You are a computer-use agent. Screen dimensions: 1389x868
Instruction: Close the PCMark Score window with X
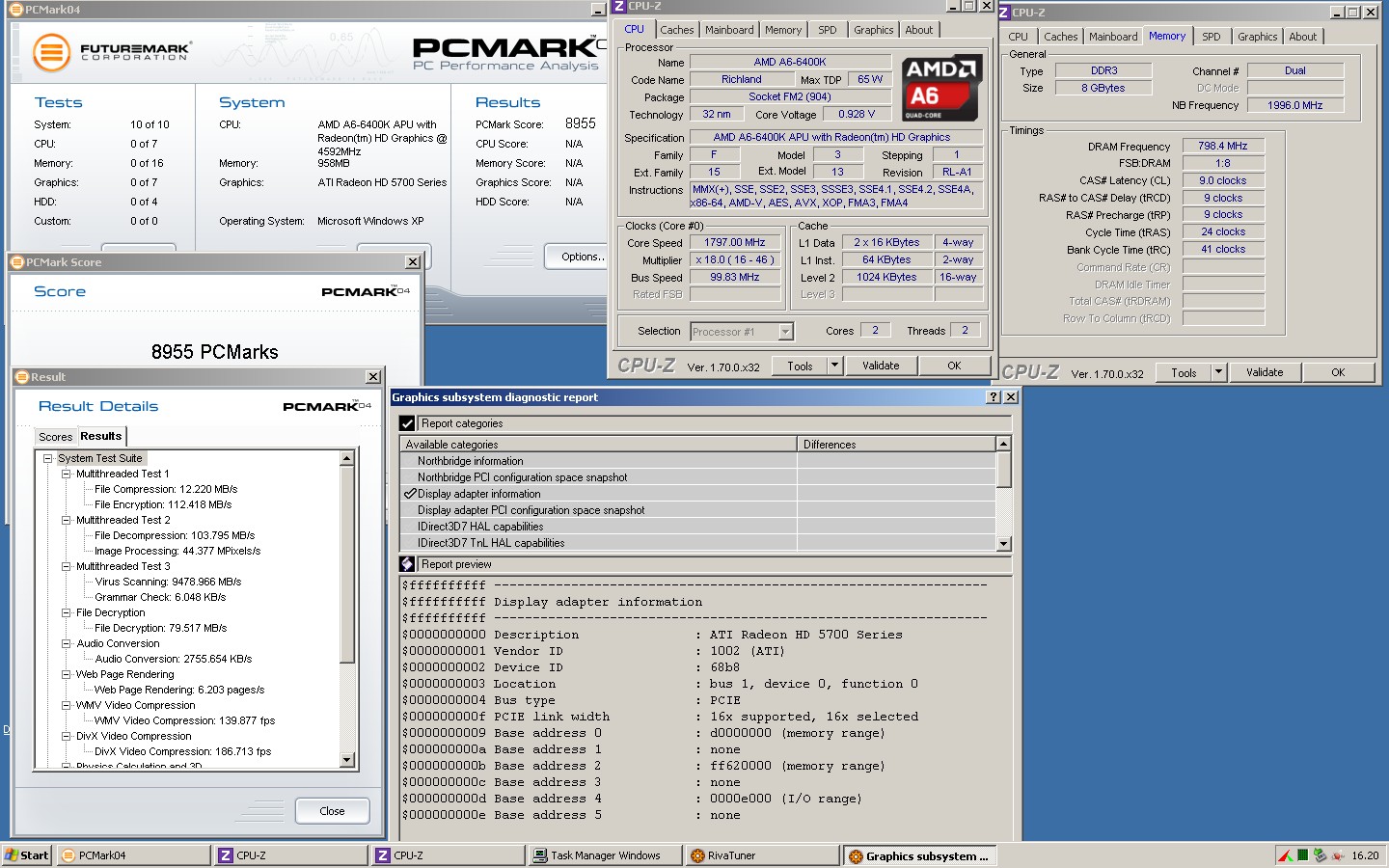[413, 262]
